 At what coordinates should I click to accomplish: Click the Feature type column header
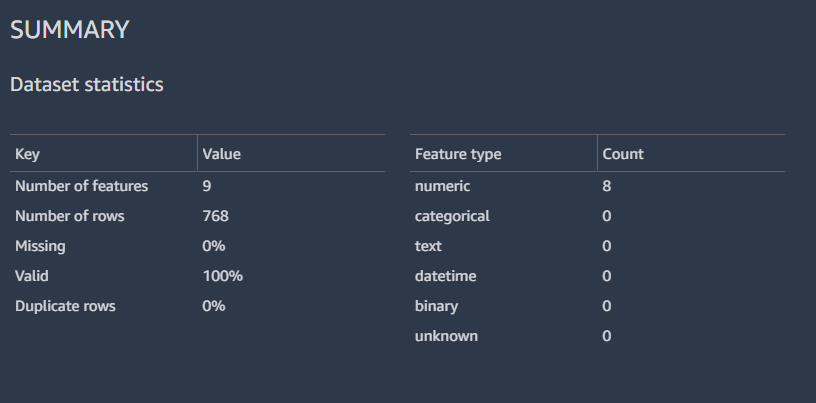(458, 154)
